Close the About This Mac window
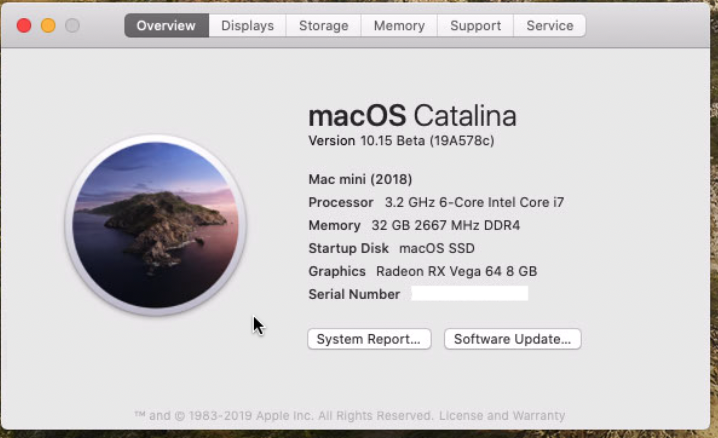Screen dimensions: 718x438 point(24,25)
